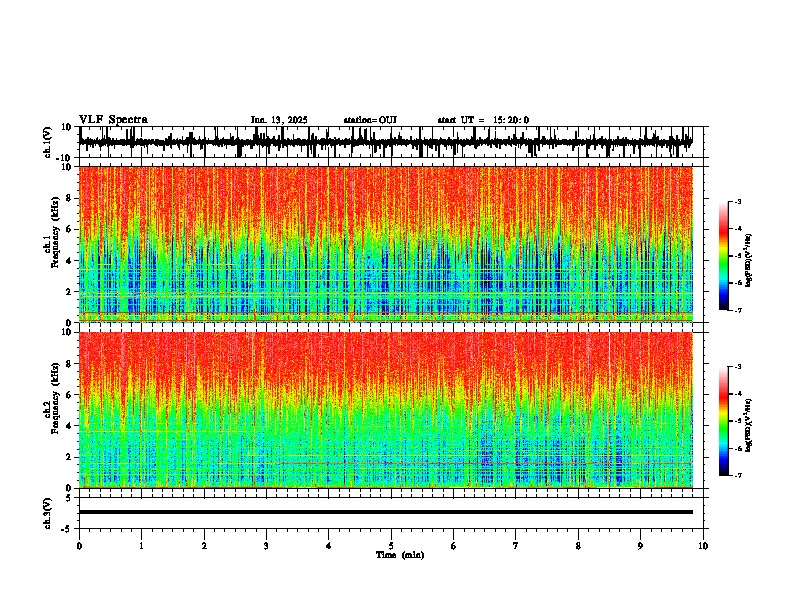Click the "-3" label on ch.1 color bar
This screenshot has width=792, height=612.
[x=737, y=202]
